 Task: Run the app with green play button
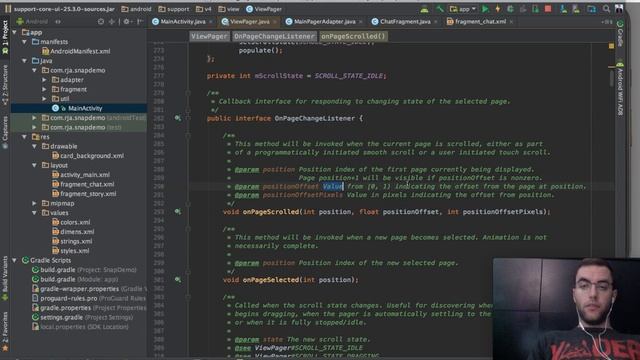tap(485, 9)
